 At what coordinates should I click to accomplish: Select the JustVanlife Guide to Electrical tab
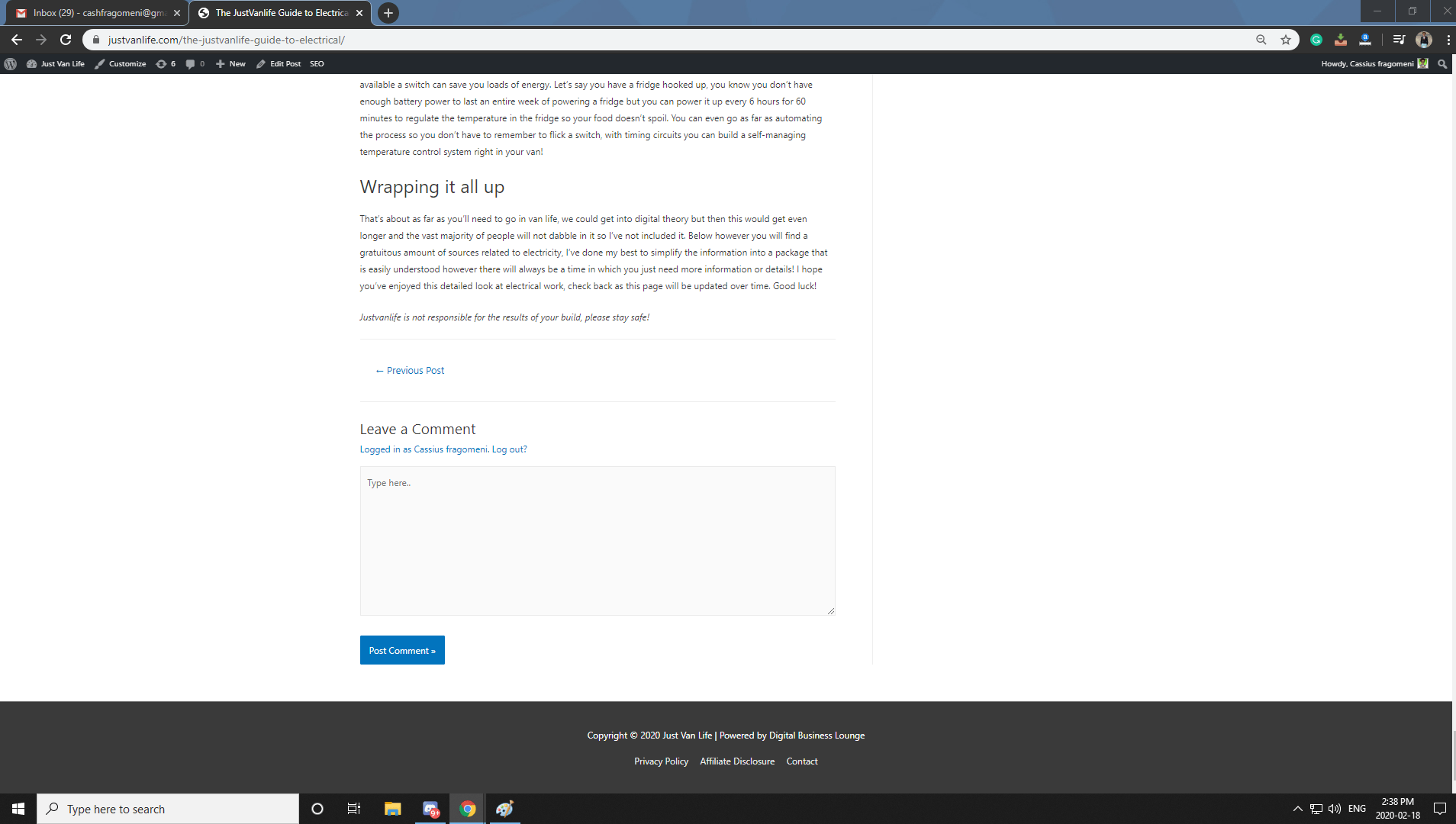280,13
